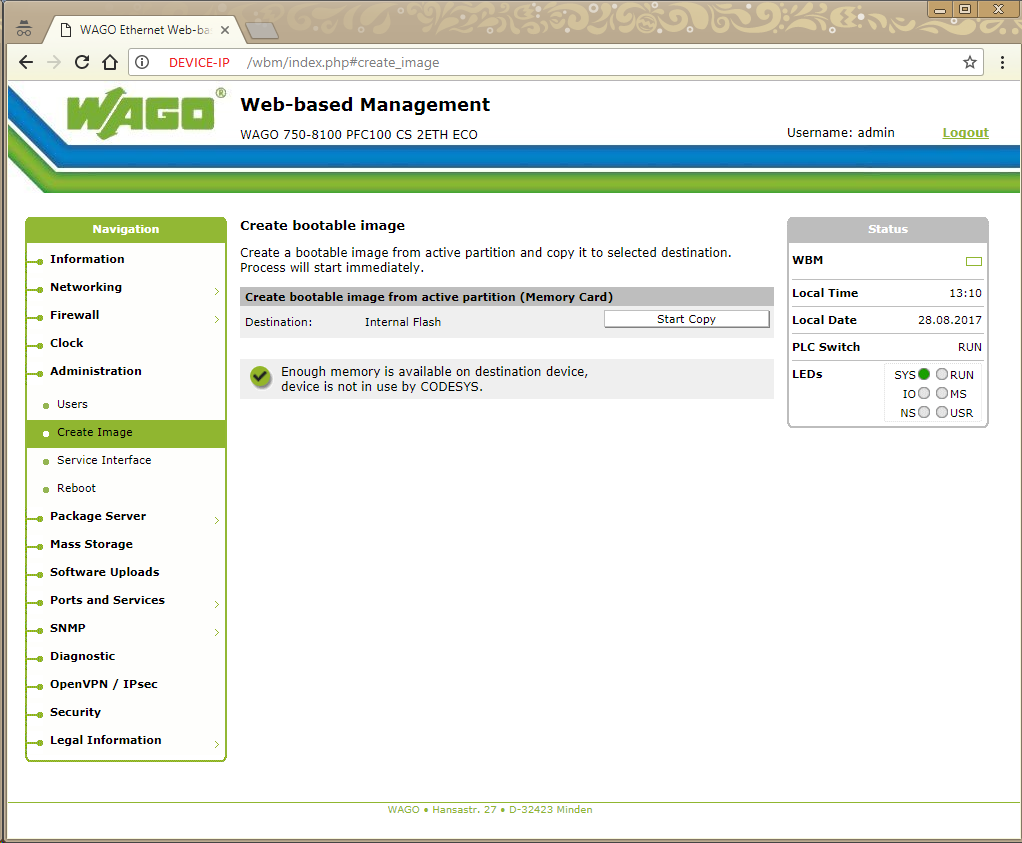Viewport: 1022px width, 843px height.
Task: Open the Networking navigation item
Action: click(x=85, y=287)
